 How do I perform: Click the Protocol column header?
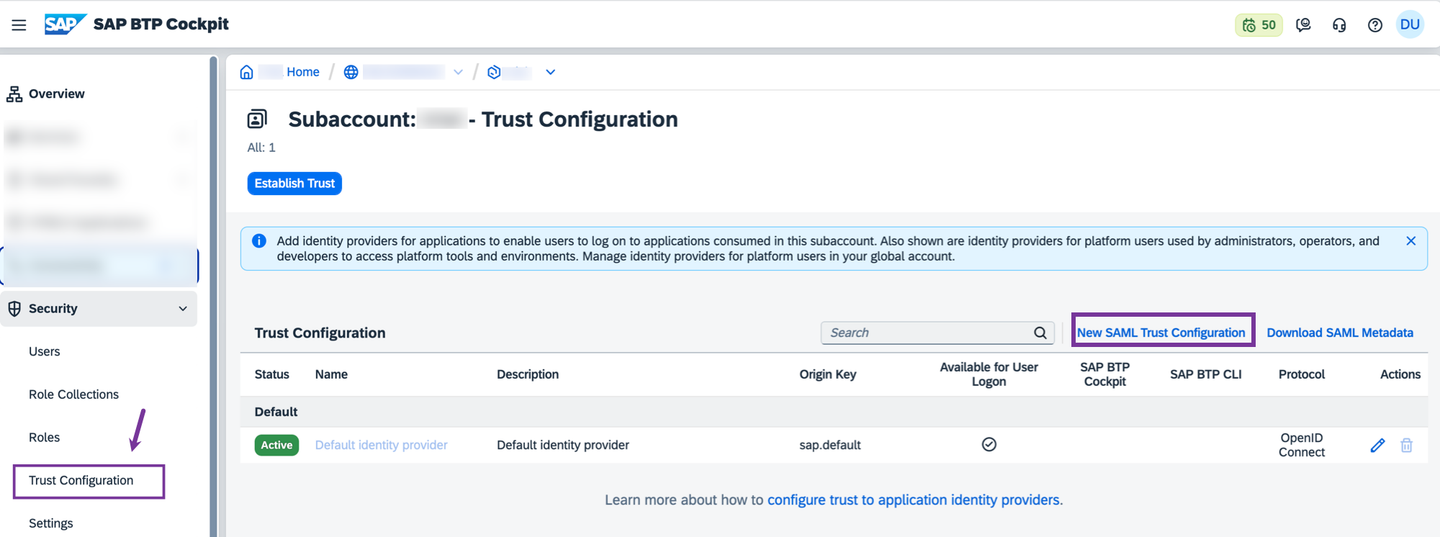click(1302, 375)
